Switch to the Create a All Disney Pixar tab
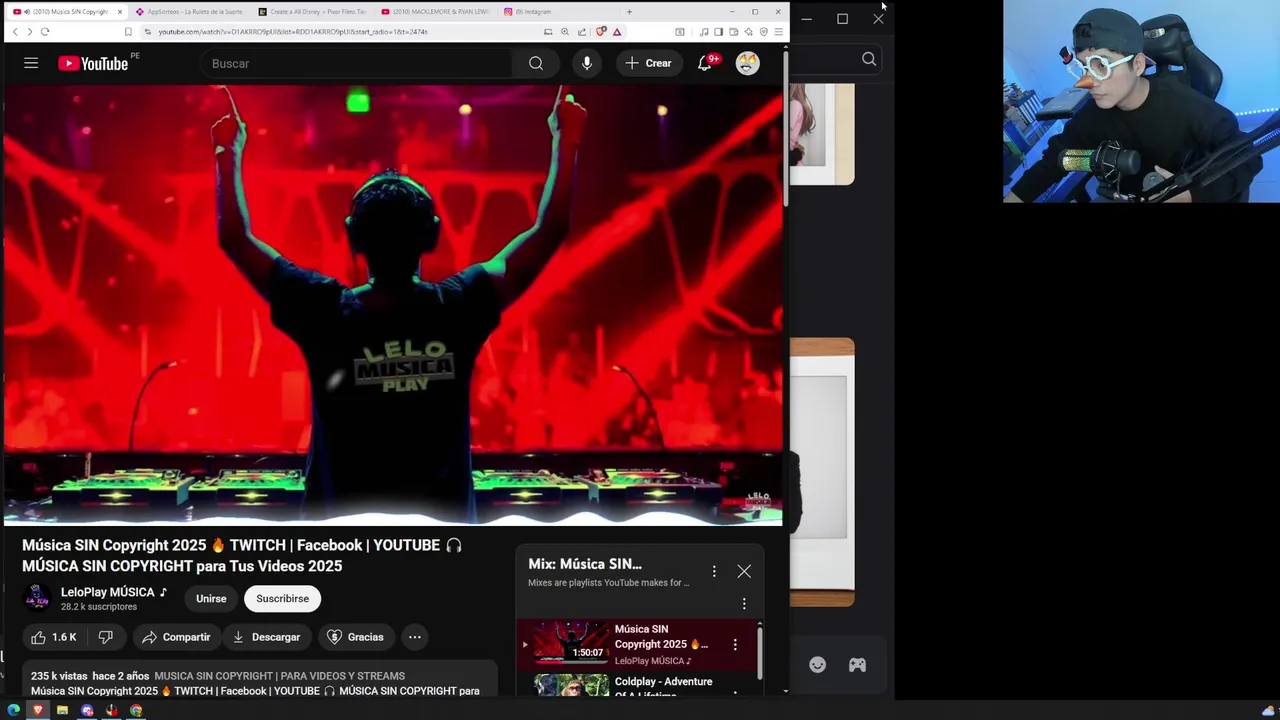Image resolution: width=1280 pixels, height=720 pixels. coord(312,12)
